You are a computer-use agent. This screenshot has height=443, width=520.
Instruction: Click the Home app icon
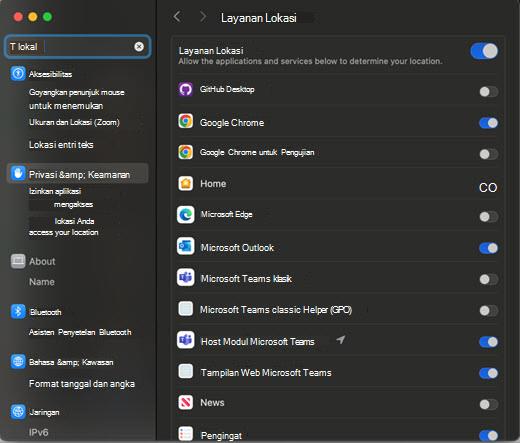[186, 183]
